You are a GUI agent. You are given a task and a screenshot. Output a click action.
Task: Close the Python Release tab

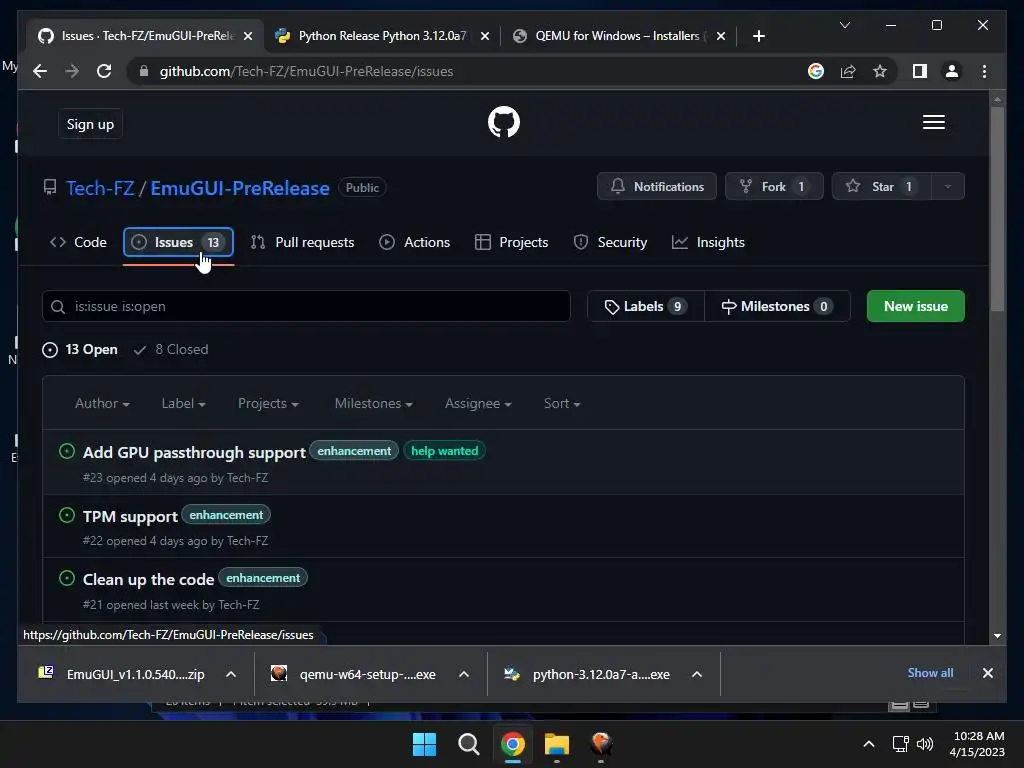tap(485, 36)
